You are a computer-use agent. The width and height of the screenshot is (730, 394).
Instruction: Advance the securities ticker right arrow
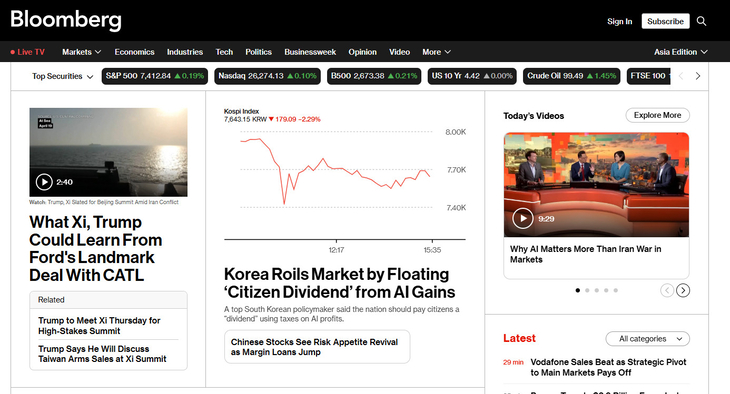(697, 76)
